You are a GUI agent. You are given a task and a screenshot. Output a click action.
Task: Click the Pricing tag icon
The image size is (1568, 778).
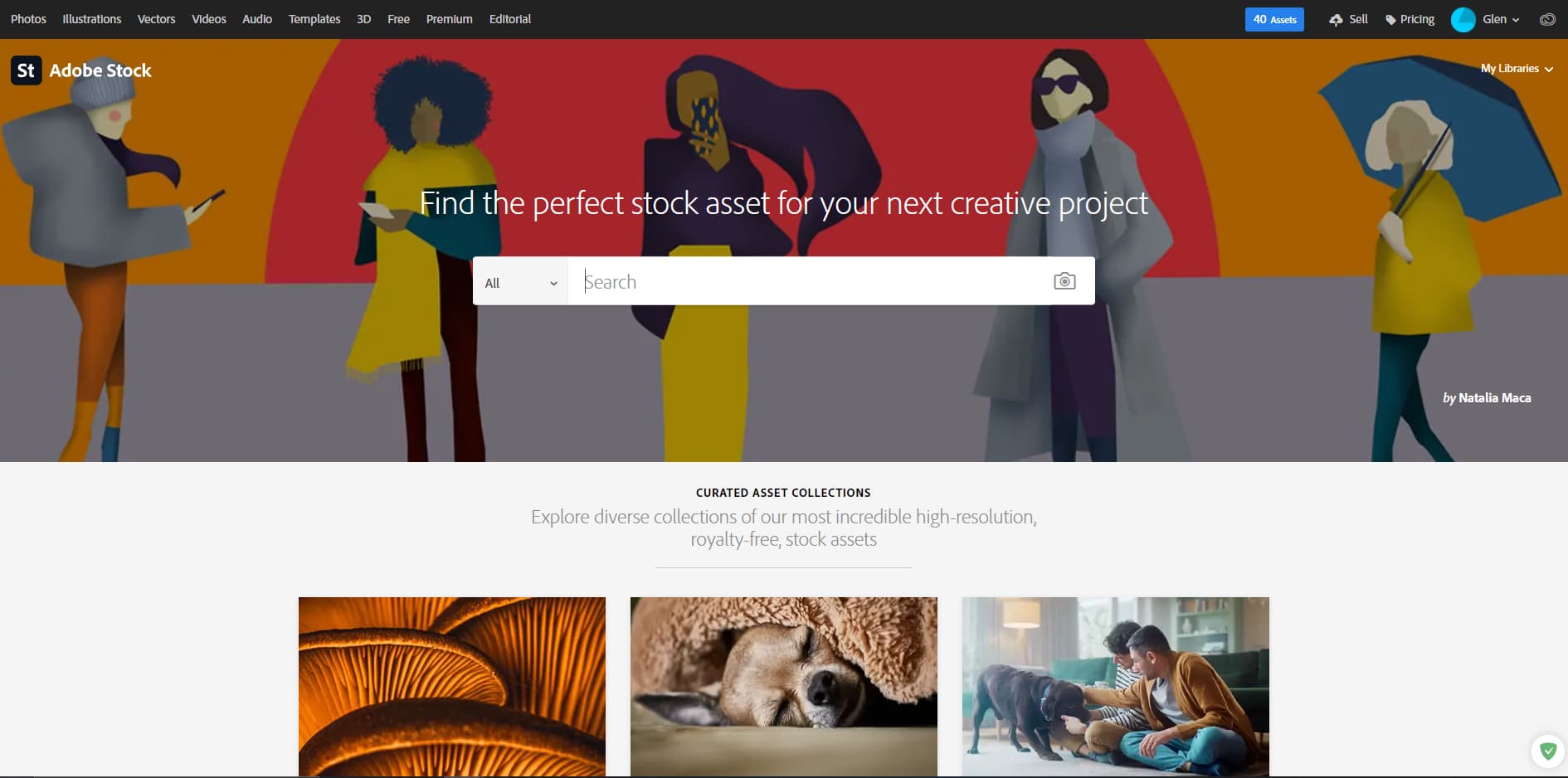click(1390, 20)
